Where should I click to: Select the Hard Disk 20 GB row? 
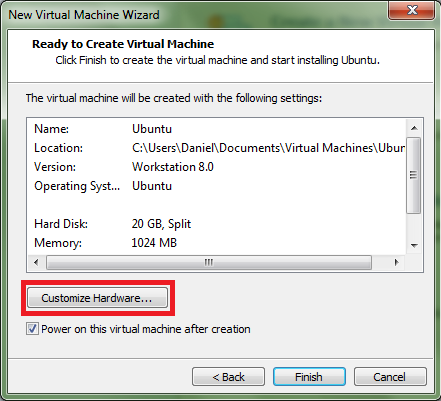[217, 224]
